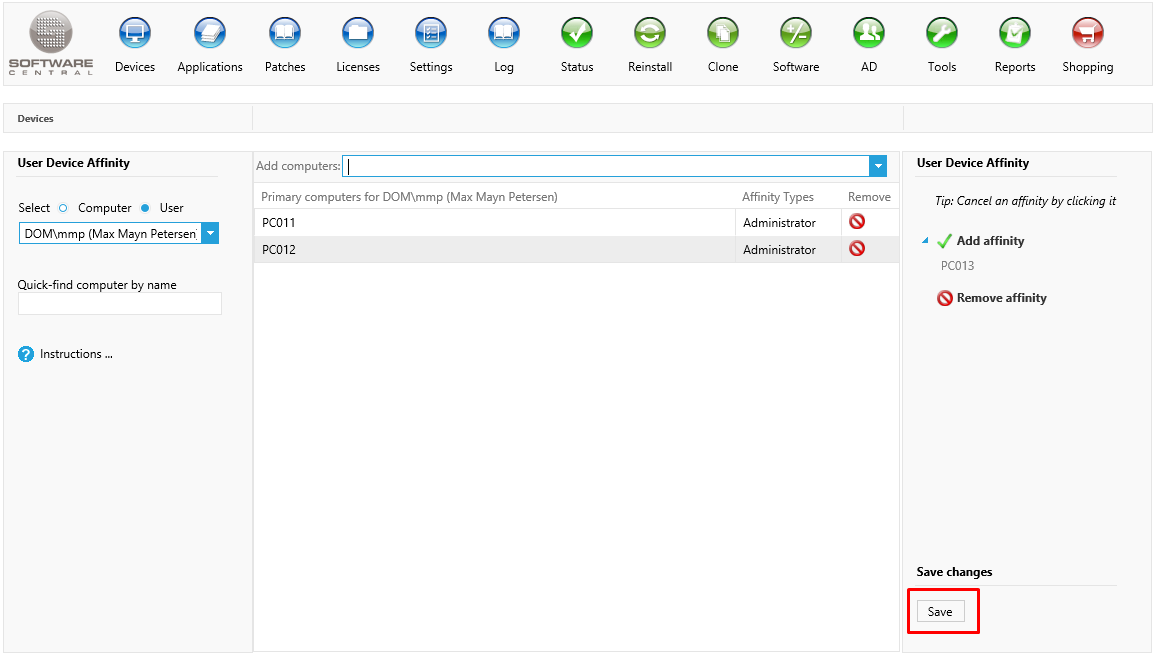The height and width of the screenshot is (657, 1157).
Task: Open the Devices section icon
Action: 135,34
